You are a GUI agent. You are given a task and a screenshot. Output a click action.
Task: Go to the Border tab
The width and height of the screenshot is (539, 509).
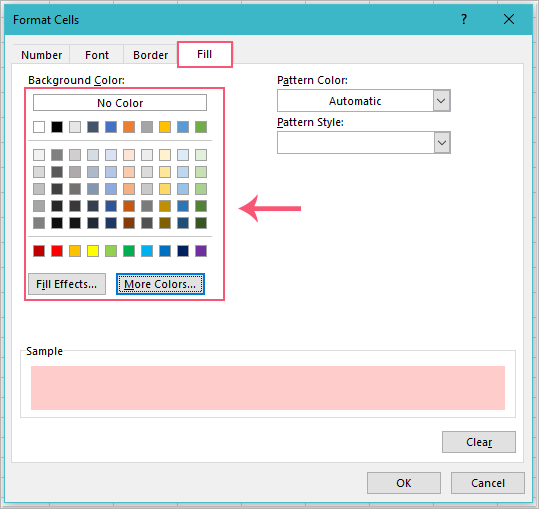click(x=151, y=55)
